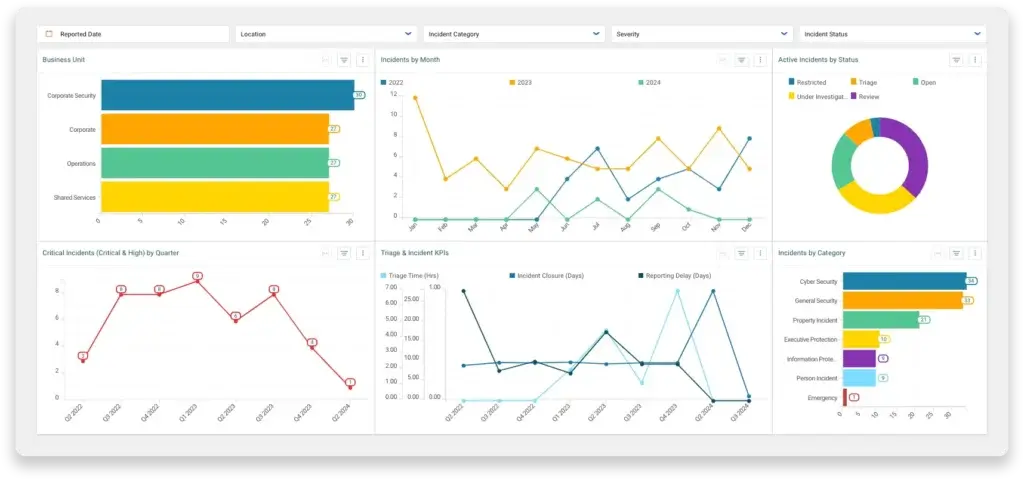Select the Corporate Security bar
Image resolution: width=1024 pixels, height=480 pixels.
click(x=227, y=95)
